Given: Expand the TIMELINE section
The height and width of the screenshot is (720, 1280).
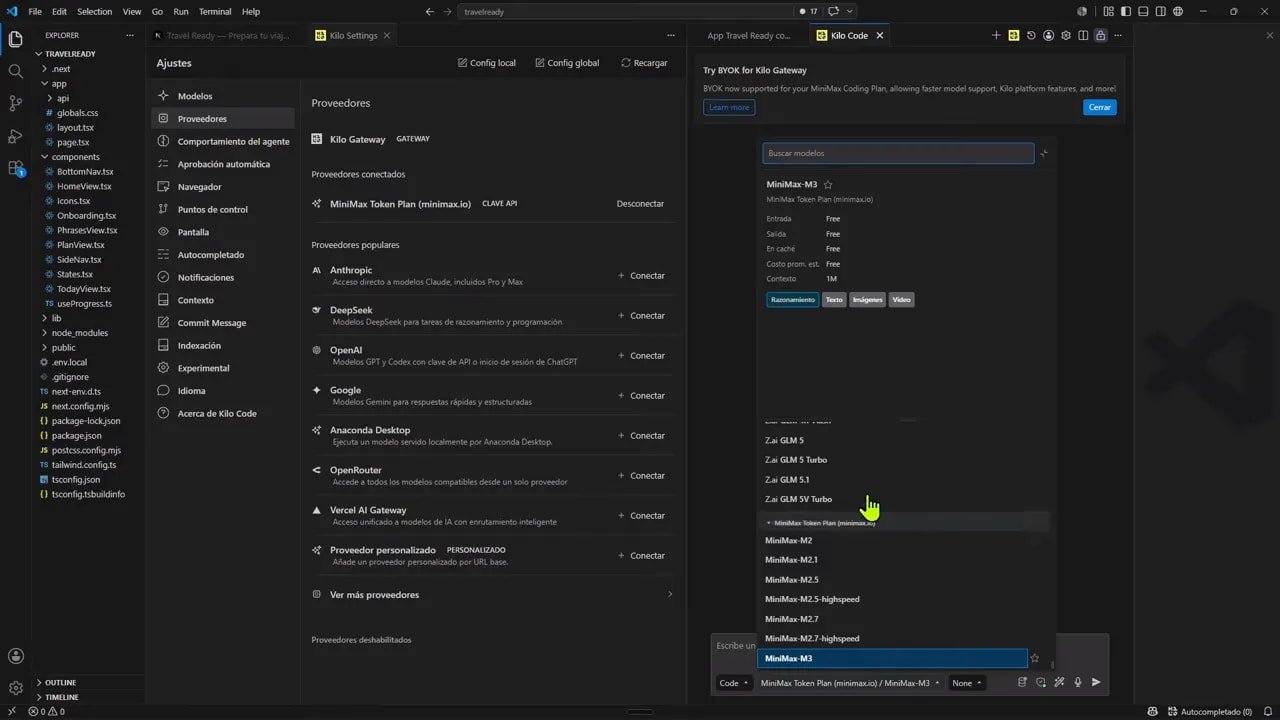Looking at the screenshot, I should tap(61, 697).
